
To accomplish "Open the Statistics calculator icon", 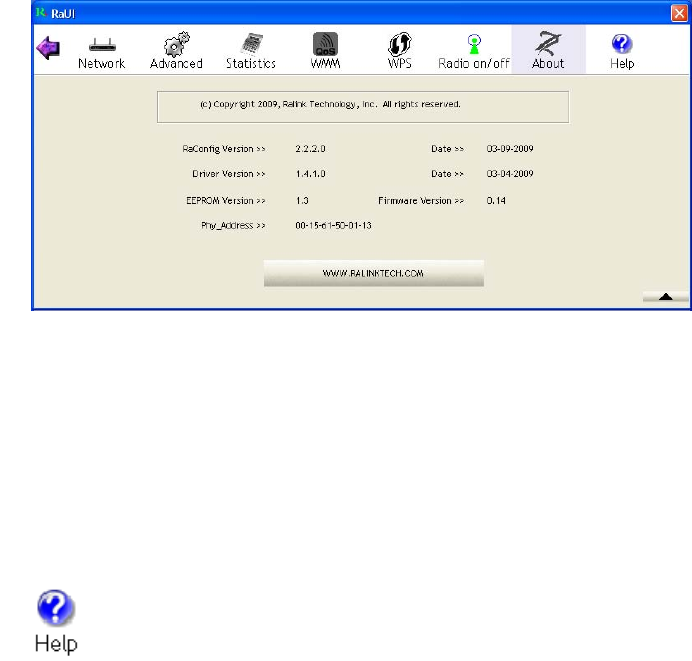I will [251, 51].
